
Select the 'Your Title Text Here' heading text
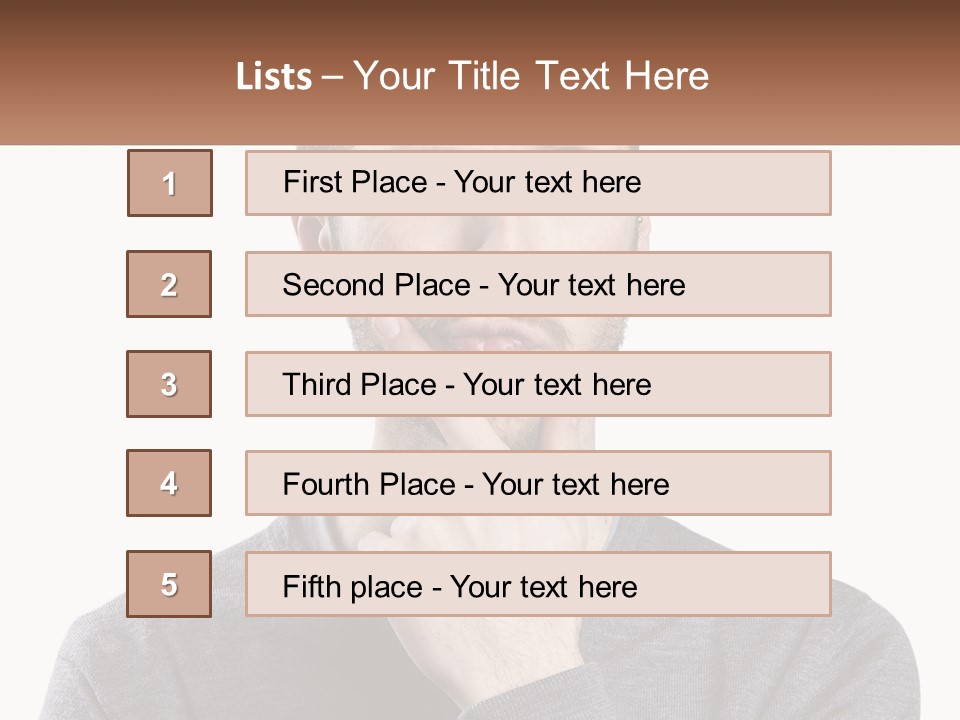tap(531, 77)
